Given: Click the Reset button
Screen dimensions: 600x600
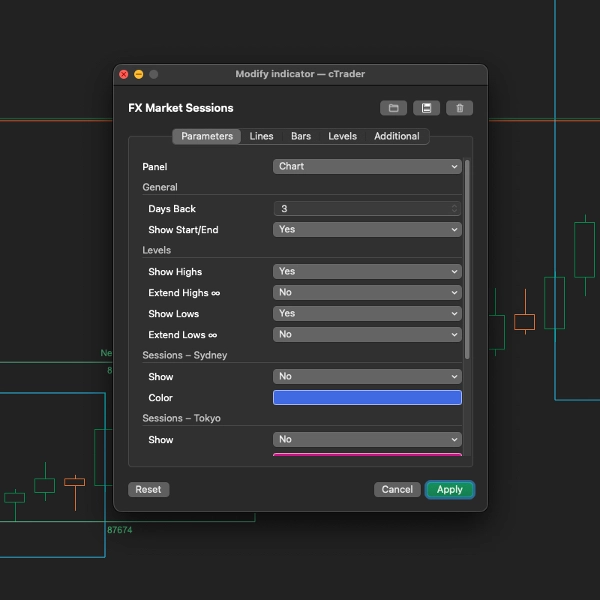Looking at the screenshot, I should point(148,489).
